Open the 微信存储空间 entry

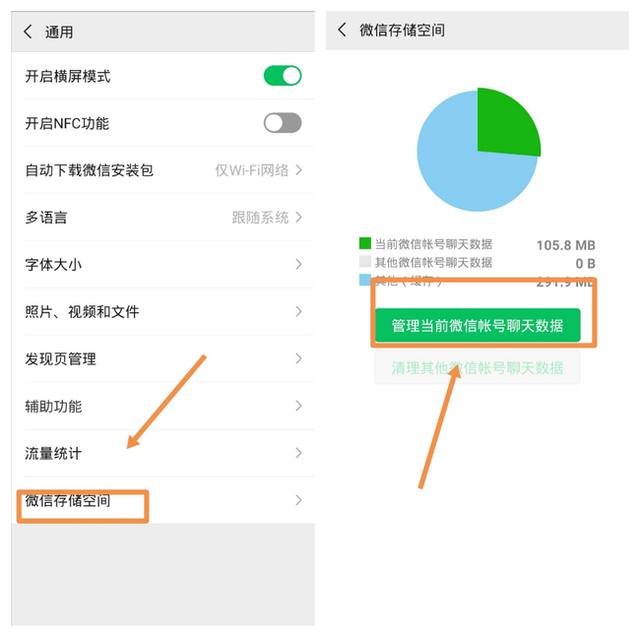tap(163, 500)
